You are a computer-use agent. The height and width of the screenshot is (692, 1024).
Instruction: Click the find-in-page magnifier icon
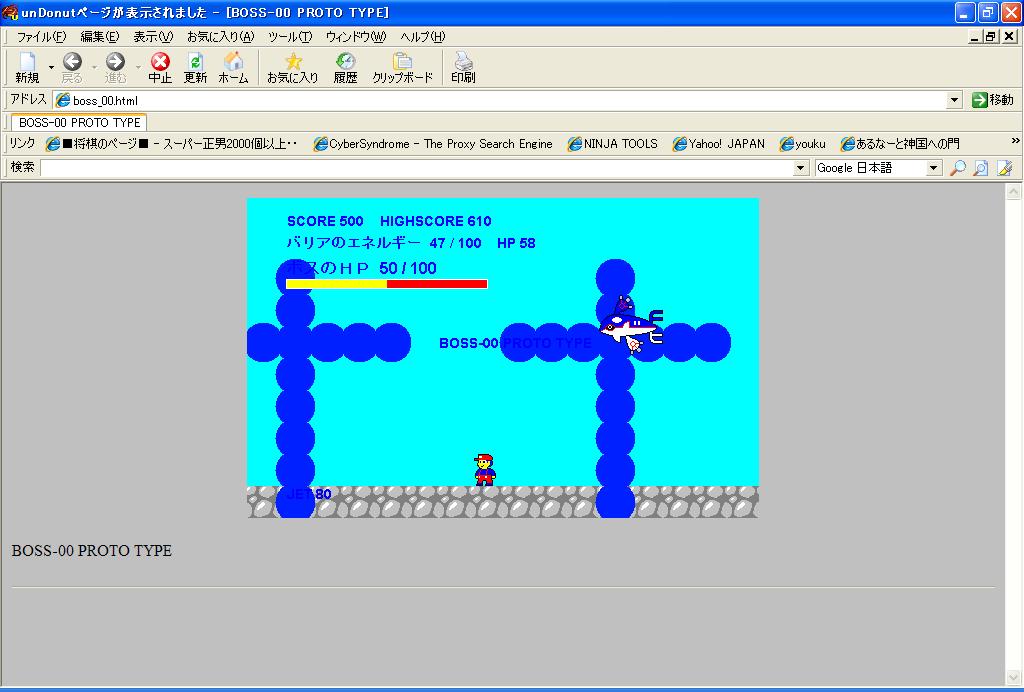pyautogui.click(x=980, y=168)
